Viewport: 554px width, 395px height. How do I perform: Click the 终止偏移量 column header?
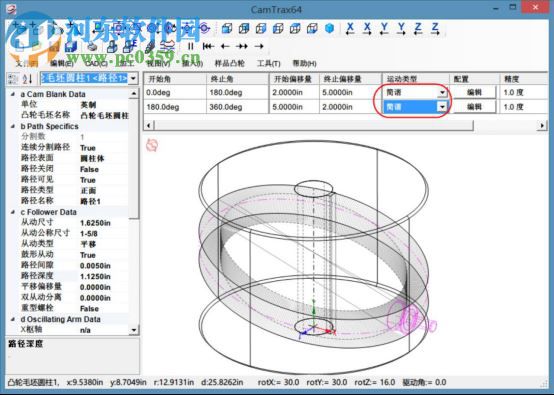click(x=350, y=79)
